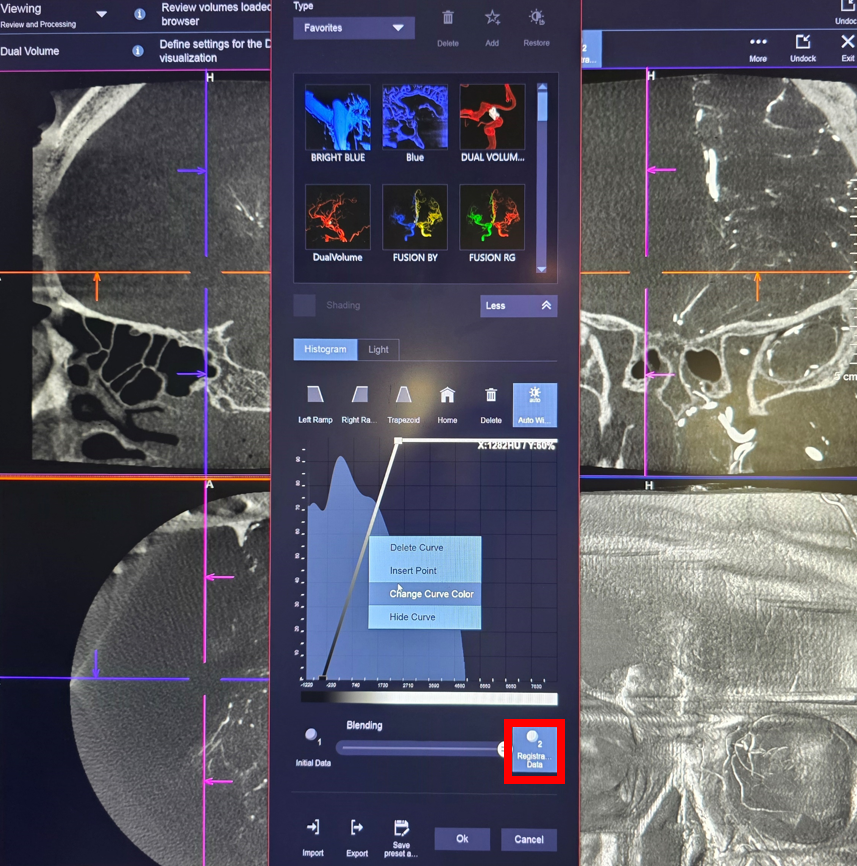Choose Change Curve Color from context menu
857x866 pixels.
coord(431,594)
